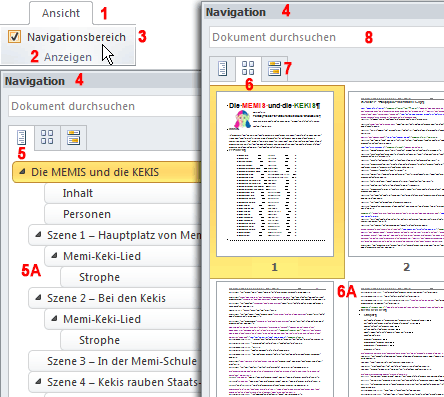Image resolution: width=444 pixels, height=397 pixels.
Task: Select page thumbnails icon in right Navigation pane
Action: pyautogui.click(x=248, y=68)
